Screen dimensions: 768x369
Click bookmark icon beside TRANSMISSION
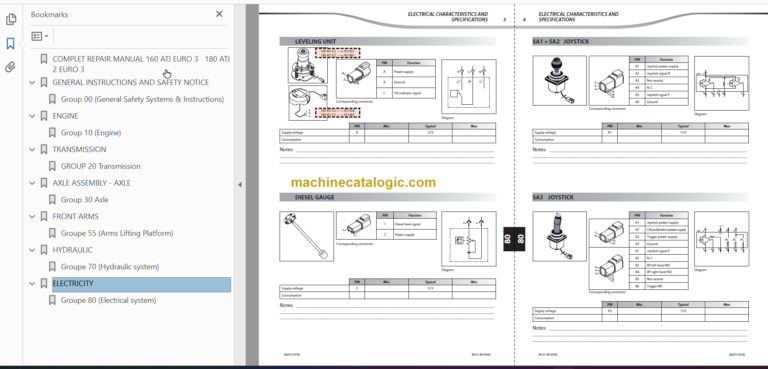pos(44,149)
